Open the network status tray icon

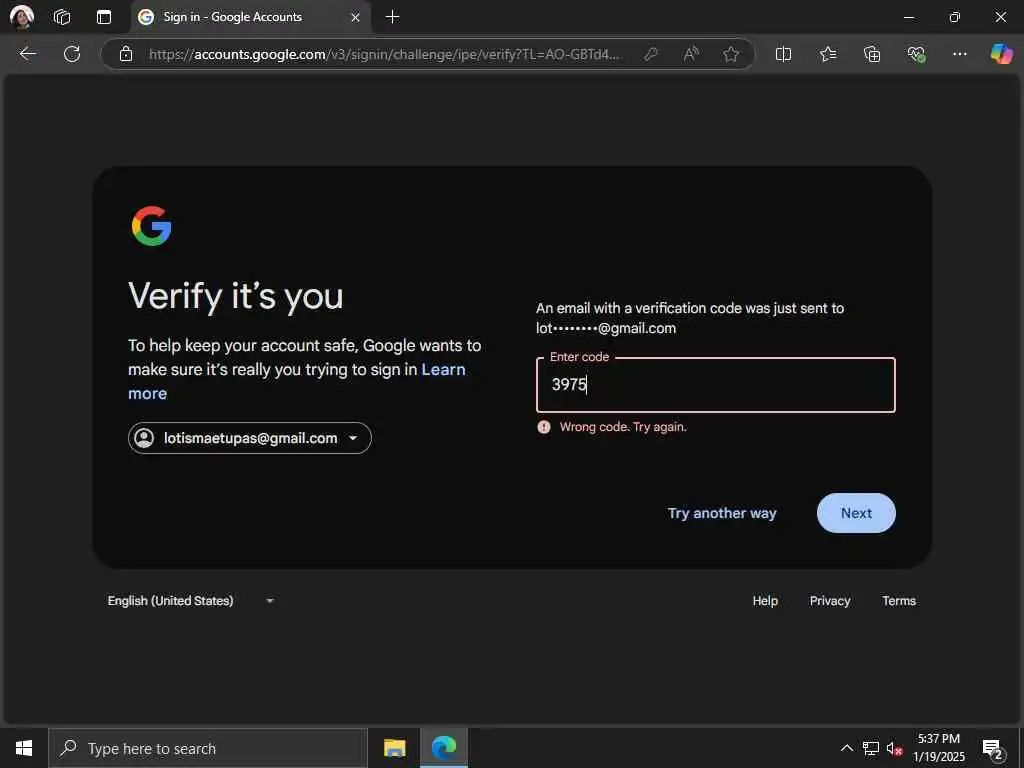pyautogui.click(x=871, y=748)
